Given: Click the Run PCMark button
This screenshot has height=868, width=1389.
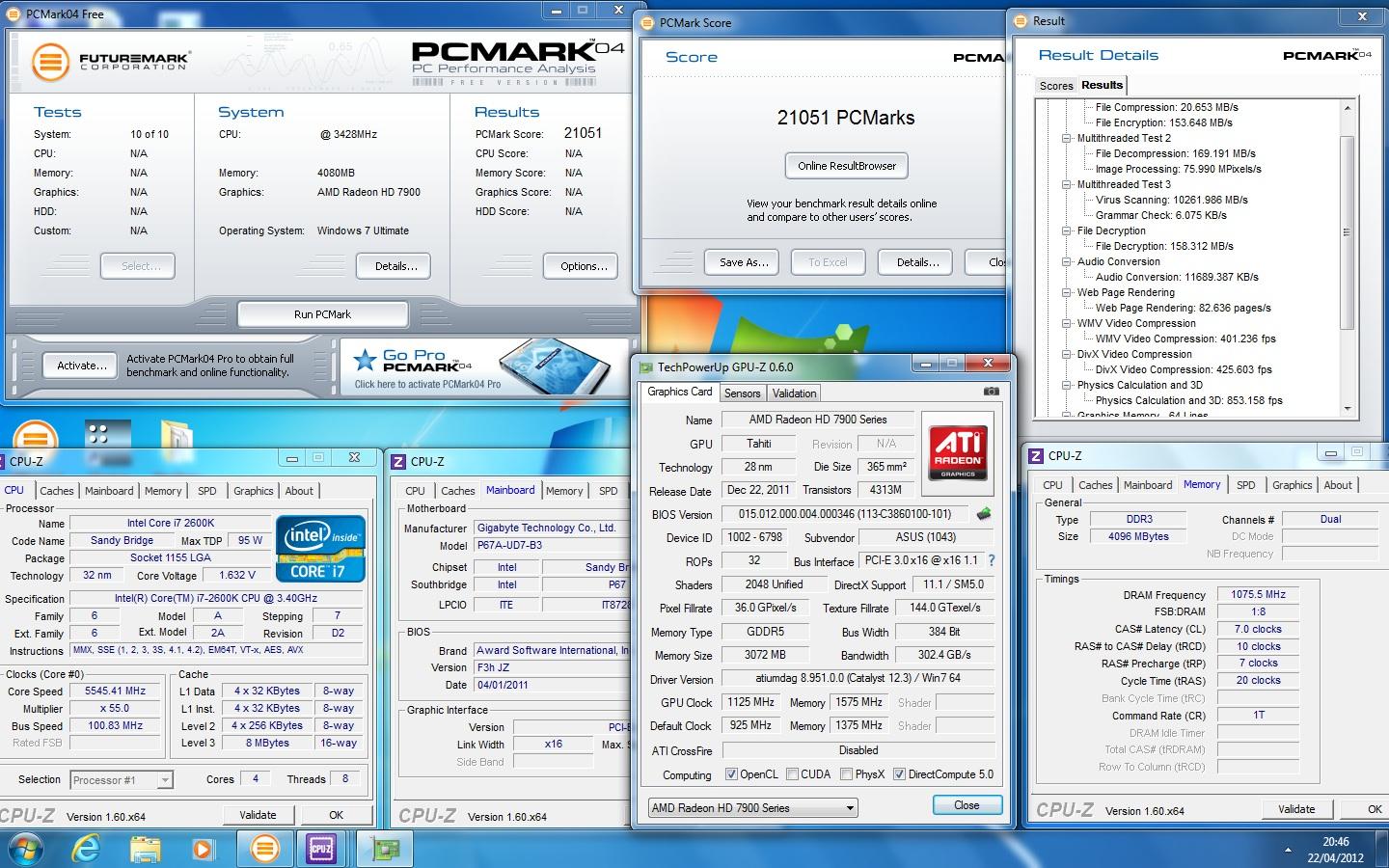Looking at the screenshot, I should click(322, 314).
